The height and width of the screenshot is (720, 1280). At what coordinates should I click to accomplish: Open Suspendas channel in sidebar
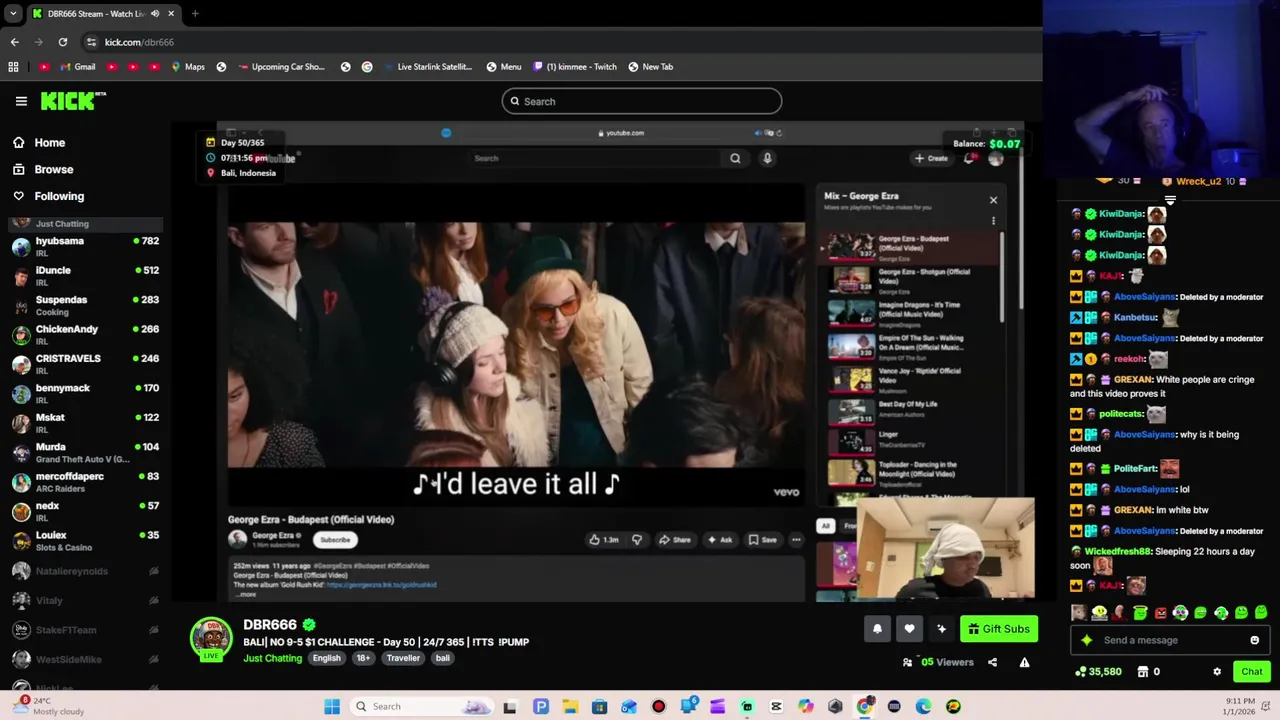[85, 305]
